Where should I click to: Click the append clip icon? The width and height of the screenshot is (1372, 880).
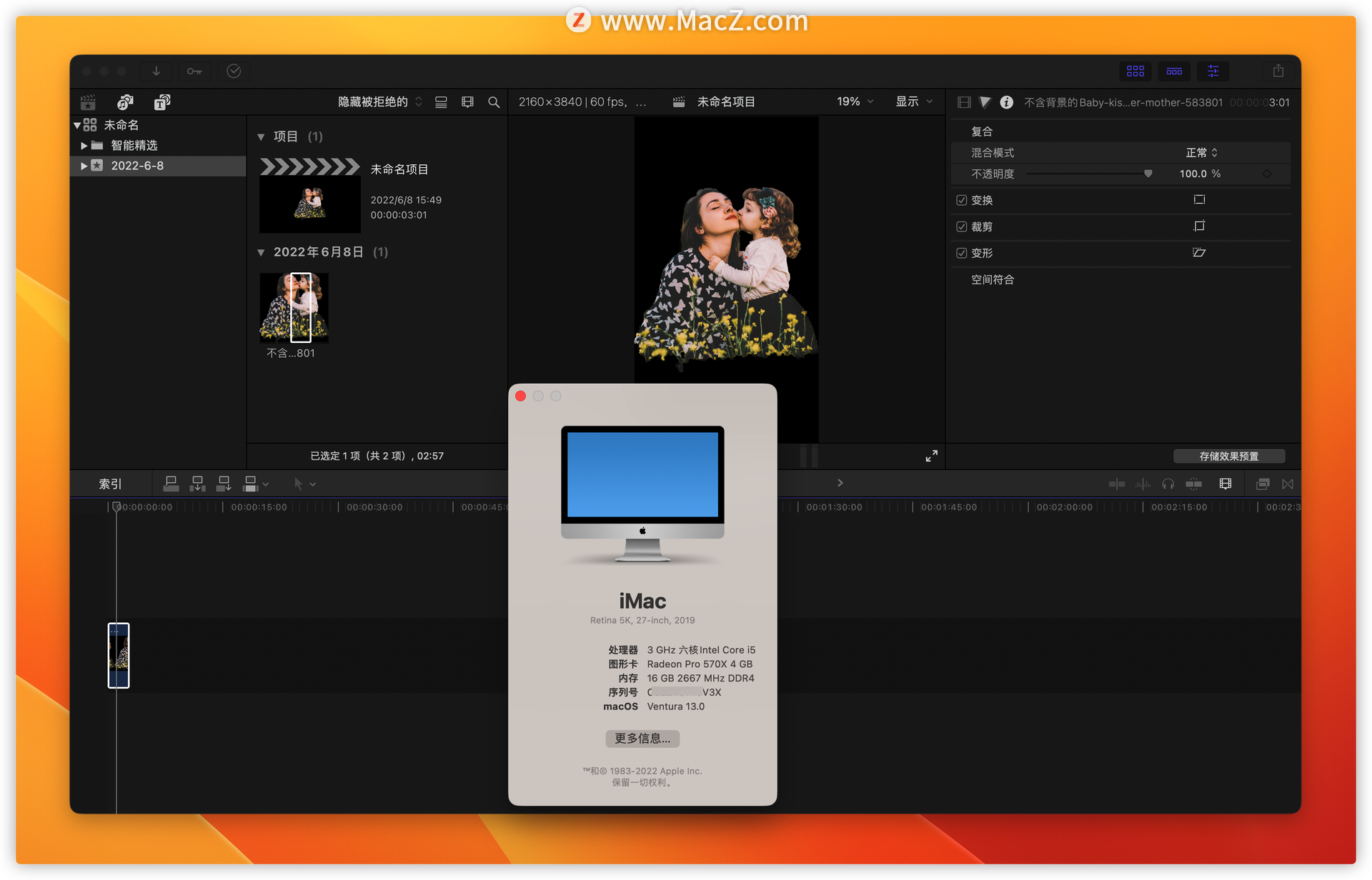[224, 484]
